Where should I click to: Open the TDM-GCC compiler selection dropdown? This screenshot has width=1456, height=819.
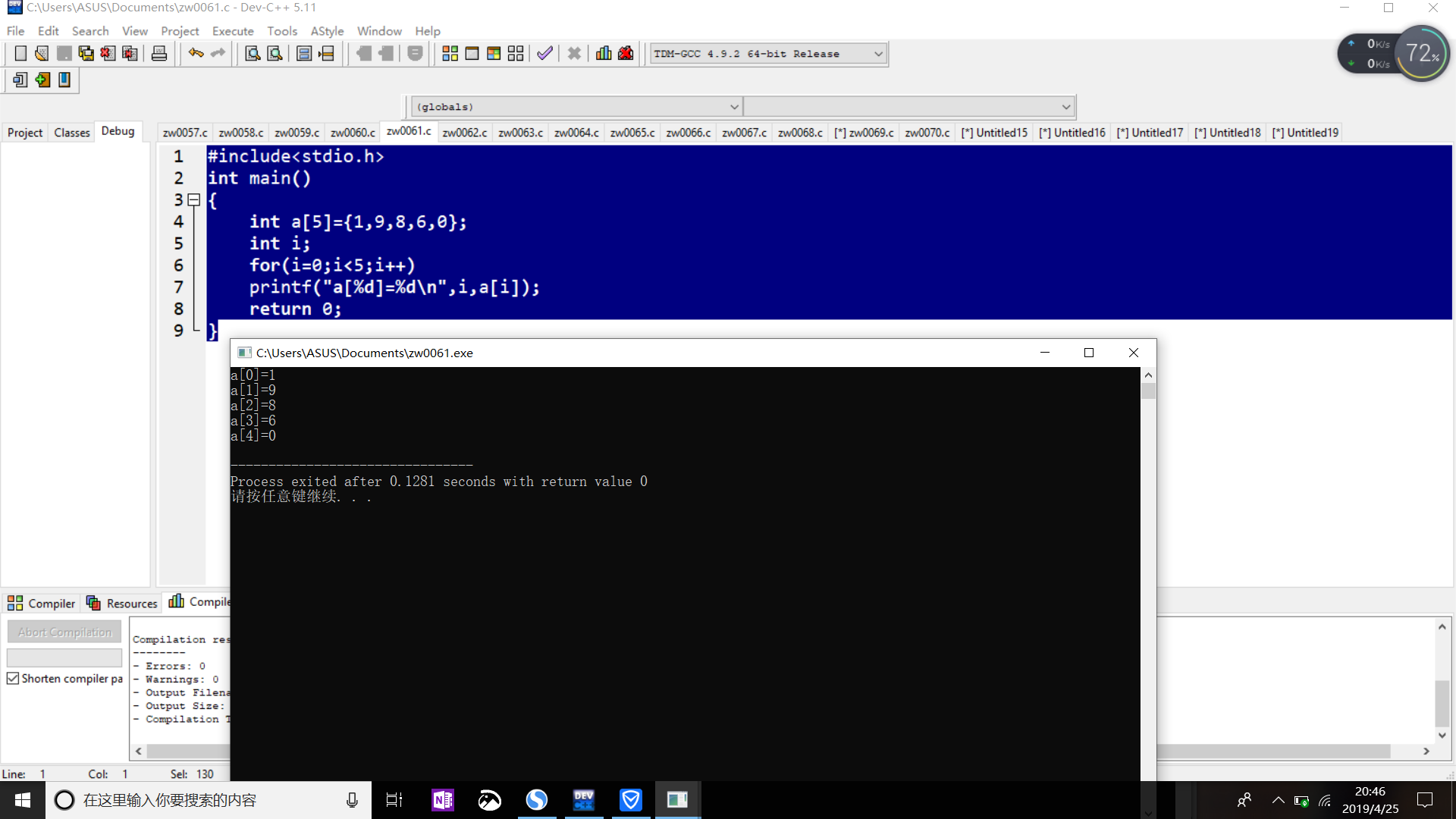coord(878,54)
